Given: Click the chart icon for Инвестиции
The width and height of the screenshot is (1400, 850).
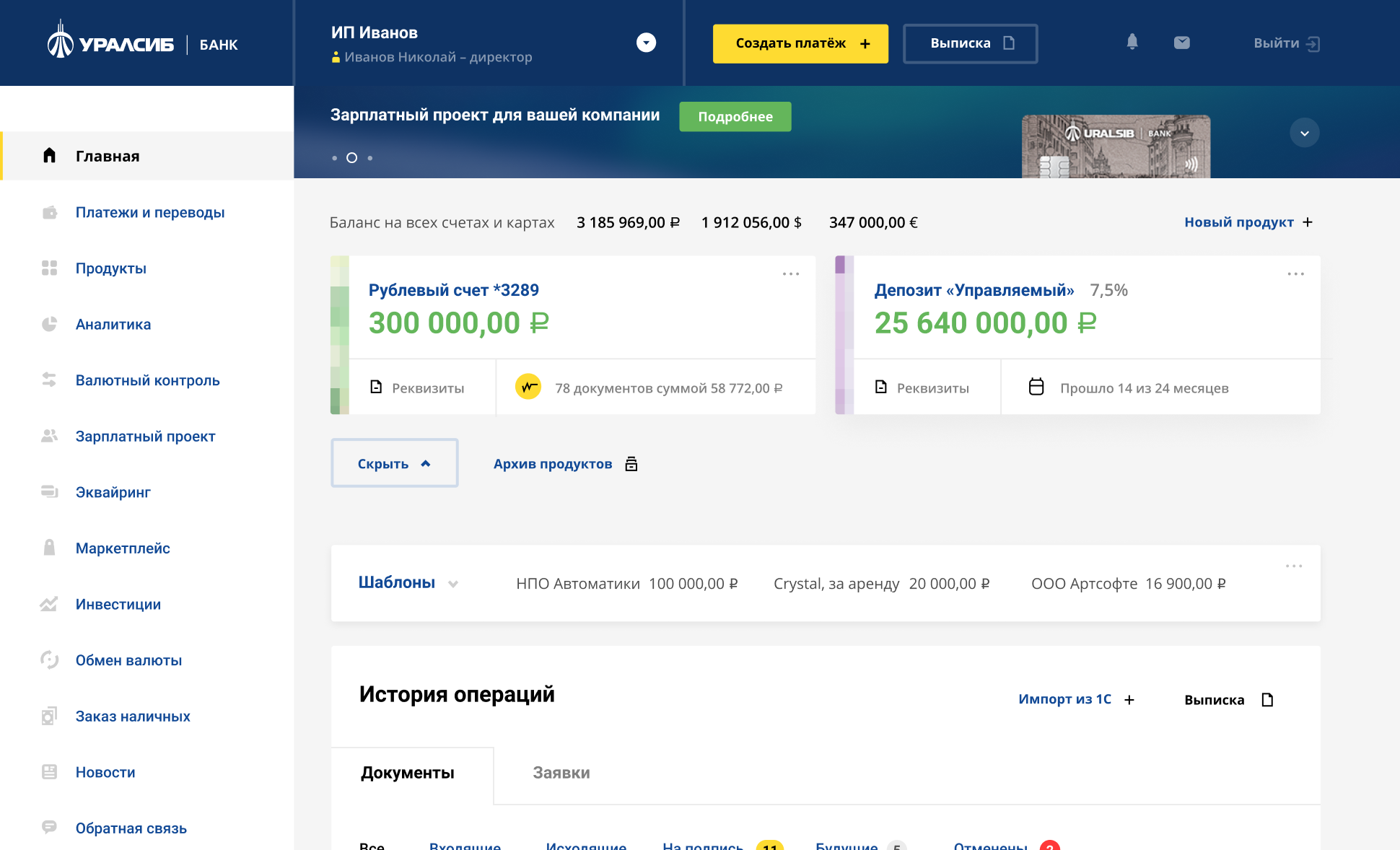Looking at the screenshot, I should click(49, 604).
